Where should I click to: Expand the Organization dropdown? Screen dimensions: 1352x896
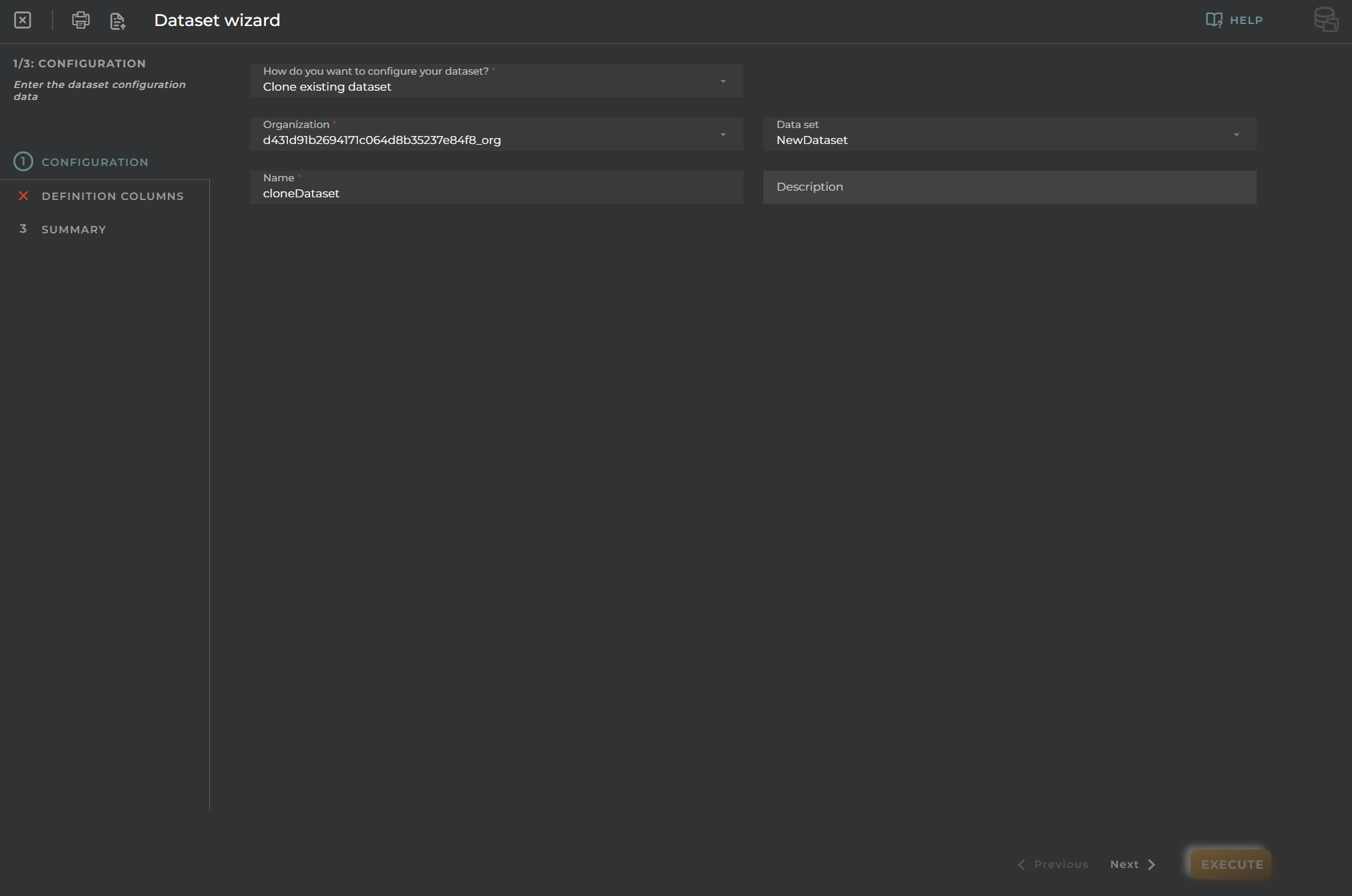(x=496, y=134)
